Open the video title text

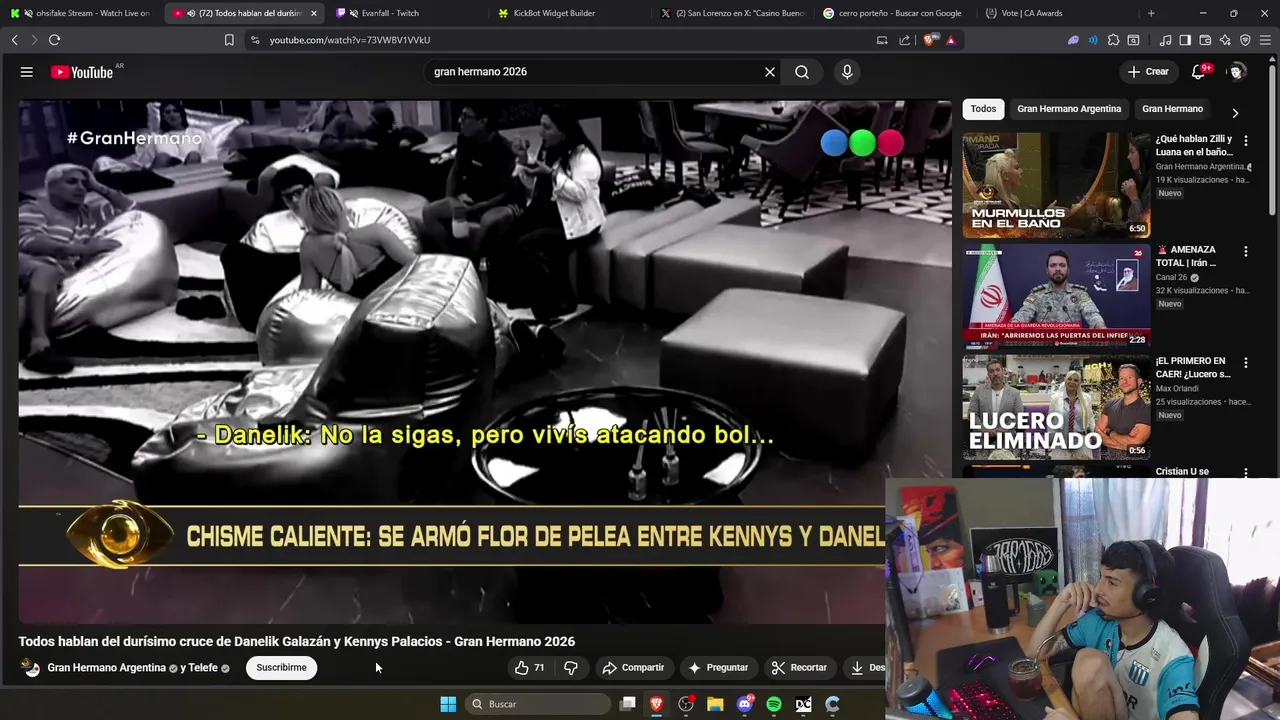[x=297, y=642]
